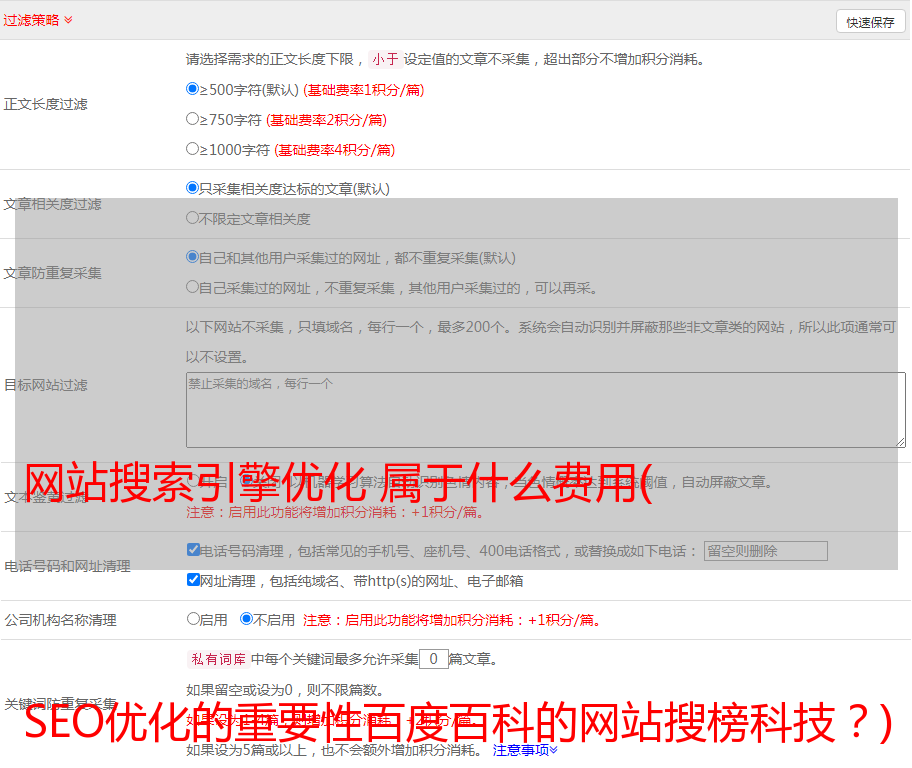Toggle the 电话号码清理 checkbox
912x768 pixels.
click(193, 550)
